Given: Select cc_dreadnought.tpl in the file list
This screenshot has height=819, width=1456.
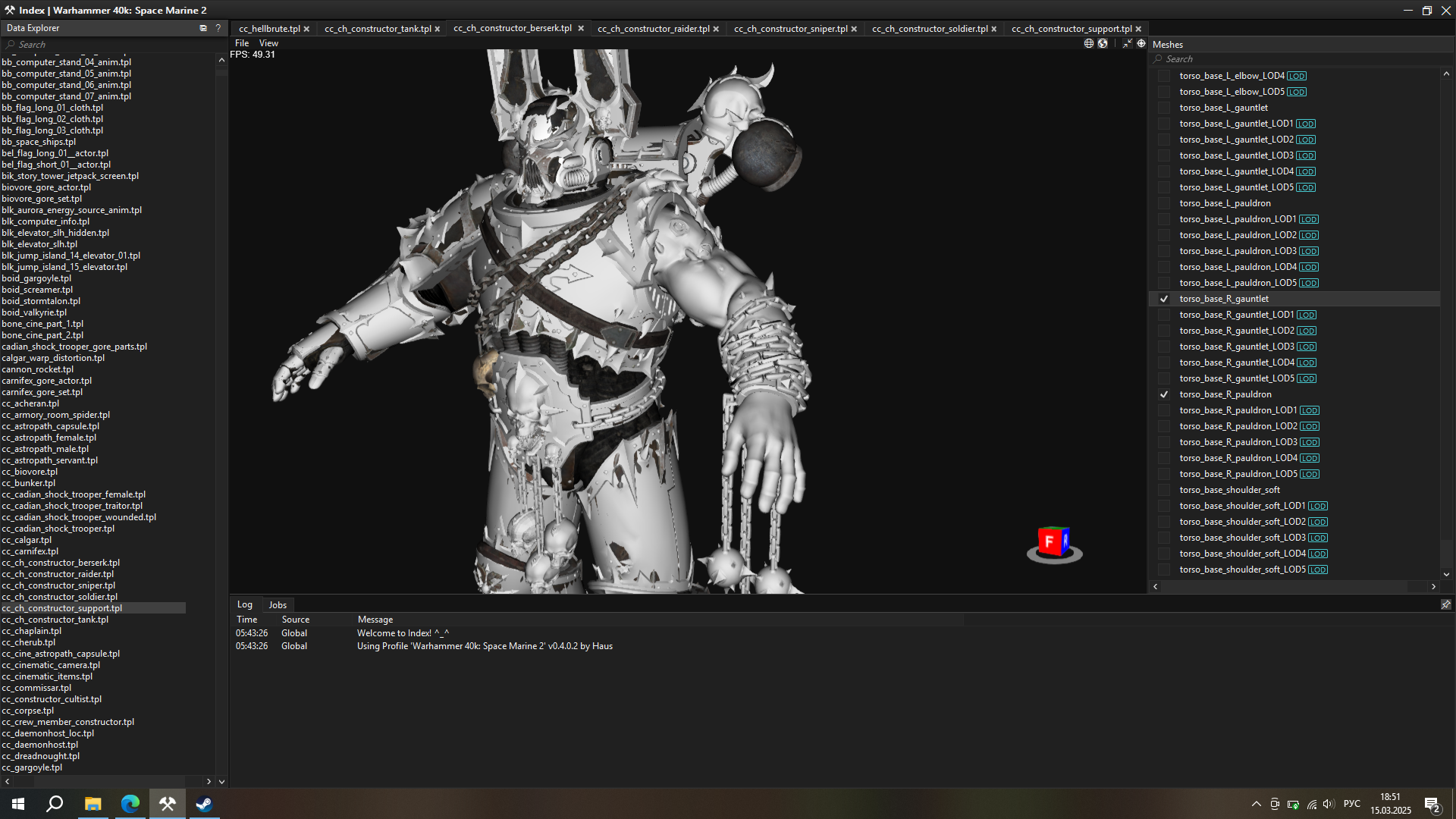Looking at the screenshot, I should [41, 756].
